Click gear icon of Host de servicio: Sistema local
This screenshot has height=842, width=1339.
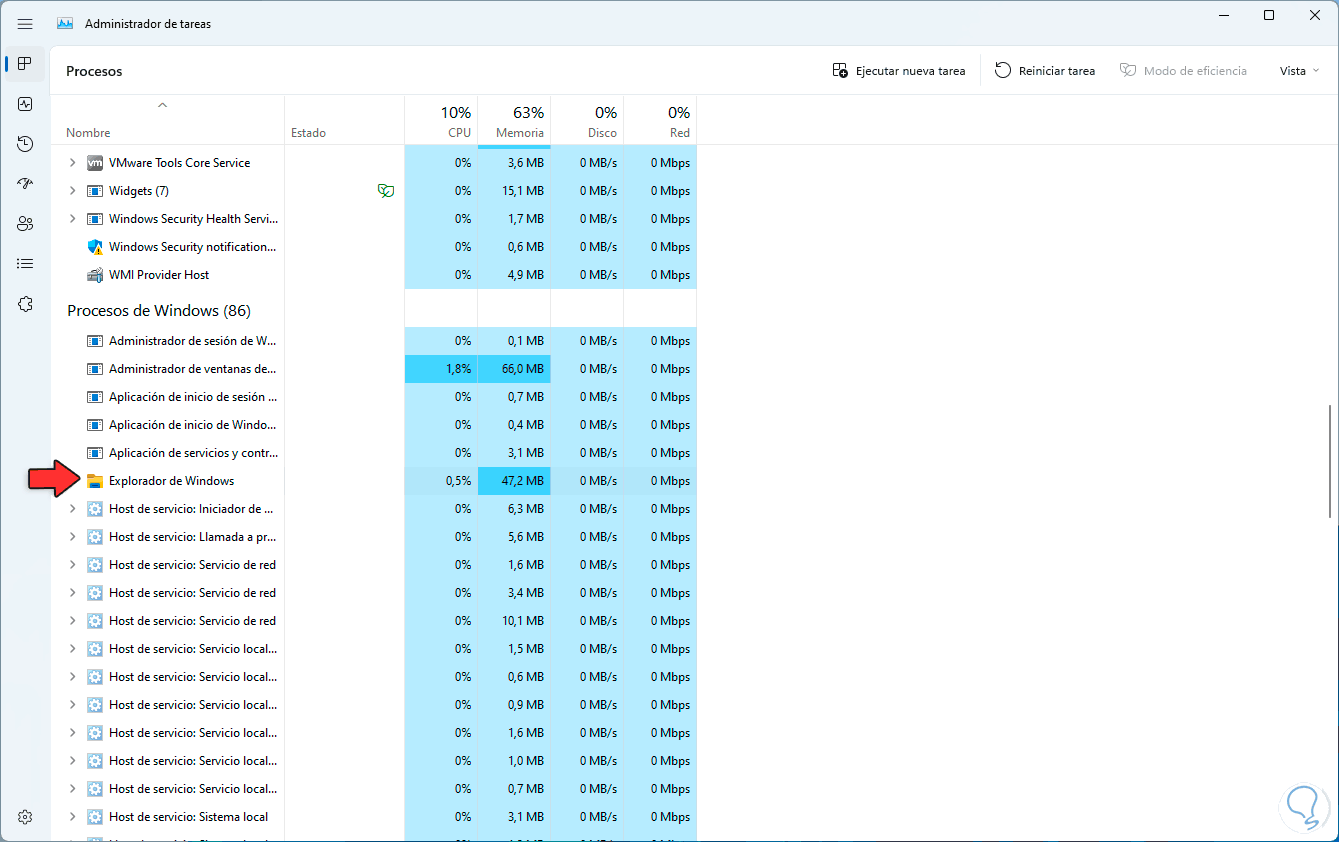pos(95,817)
